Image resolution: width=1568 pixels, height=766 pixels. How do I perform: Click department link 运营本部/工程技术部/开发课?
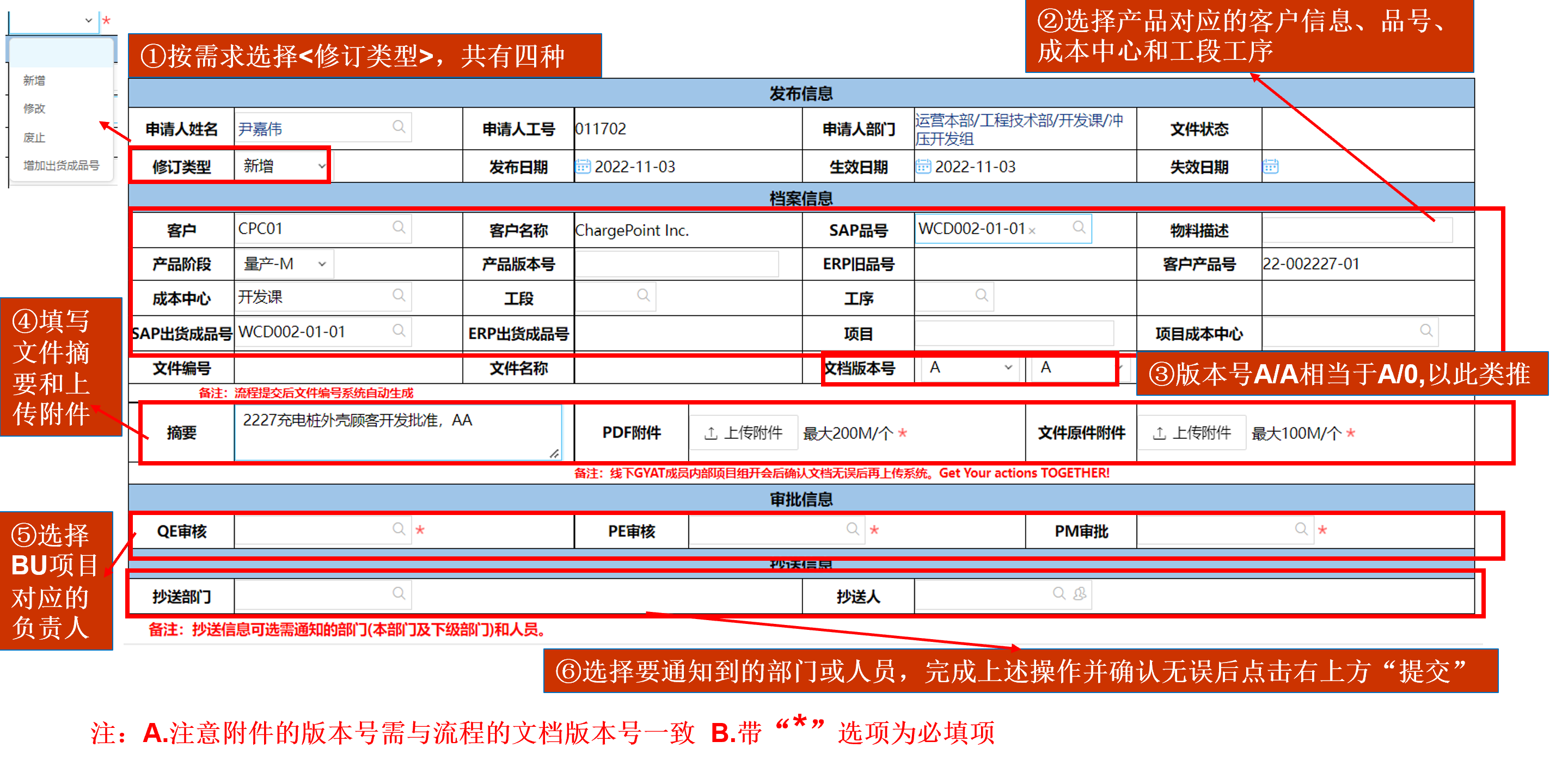coord(1019,129)
